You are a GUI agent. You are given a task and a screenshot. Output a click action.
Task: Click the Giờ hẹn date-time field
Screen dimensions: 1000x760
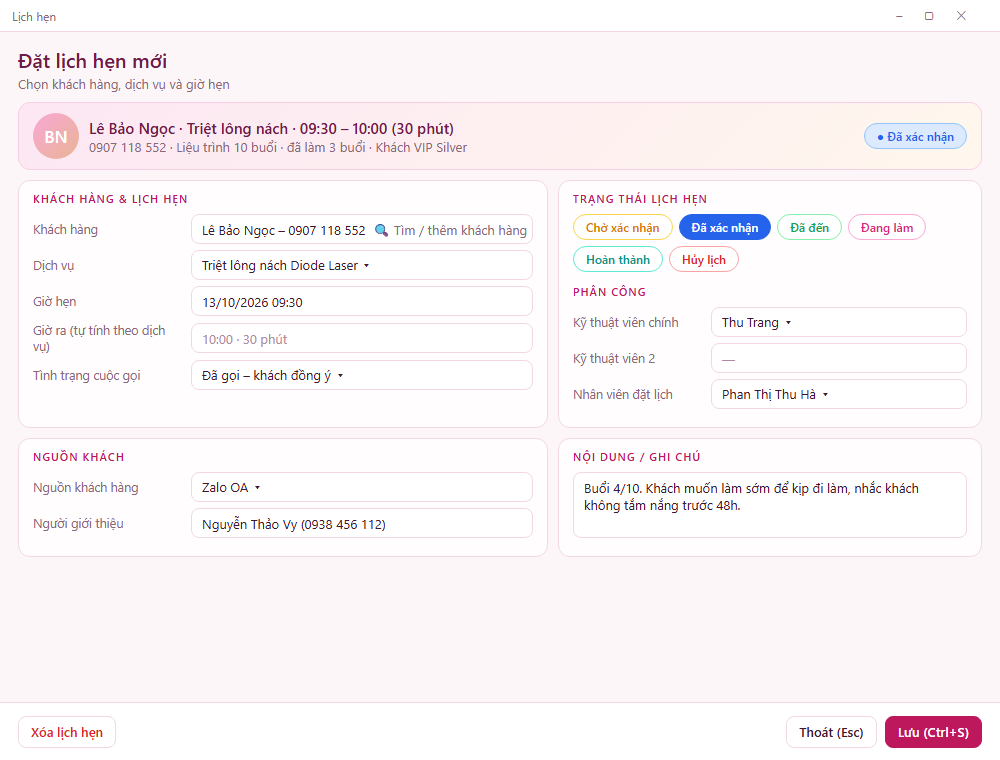click(362, 302)
